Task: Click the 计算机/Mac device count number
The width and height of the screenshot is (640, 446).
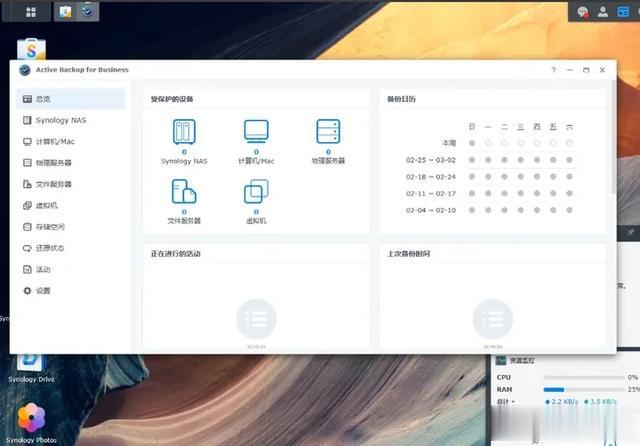Action: click(256, 152)
